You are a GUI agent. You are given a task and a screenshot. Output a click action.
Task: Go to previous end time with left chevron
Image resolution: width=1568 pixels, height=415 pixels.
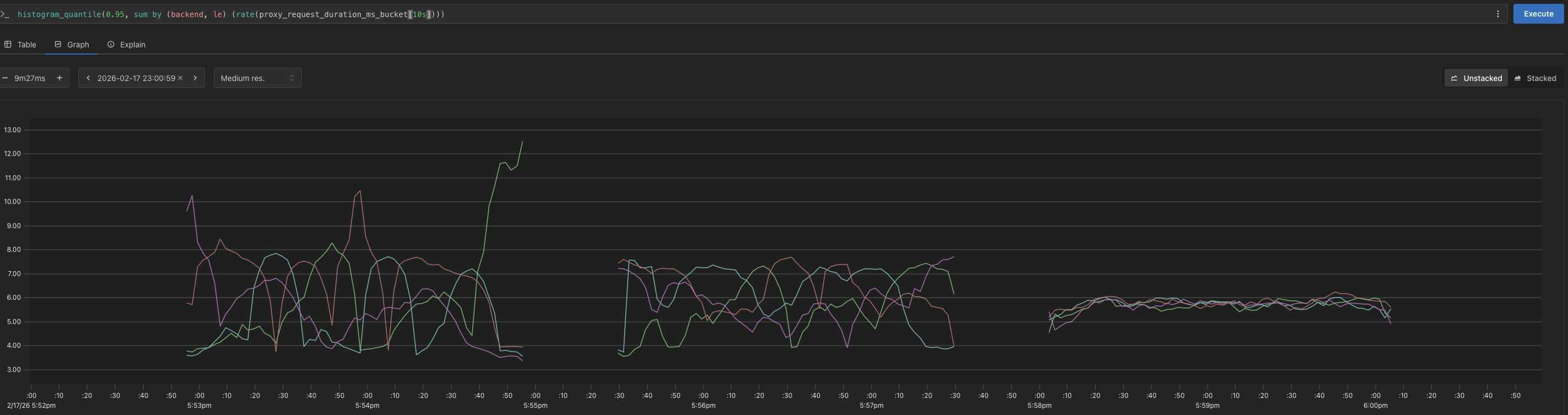[88, 78]
